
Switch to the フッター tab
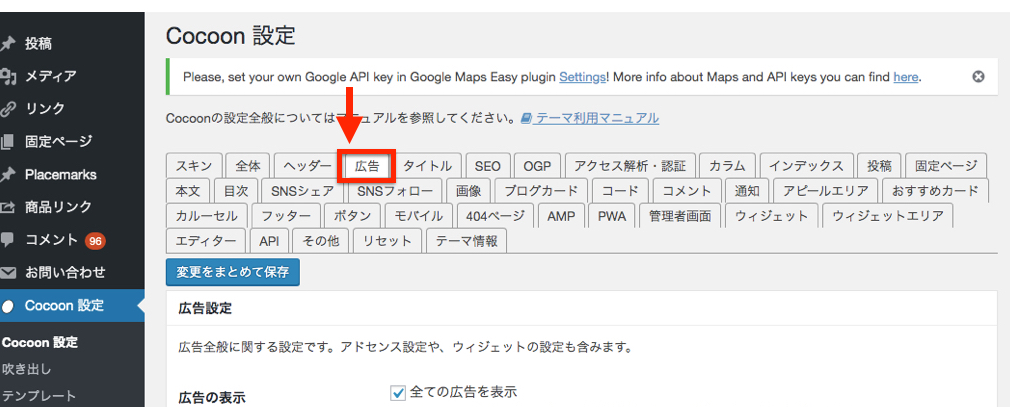pyautogui.click(x=286, y=216)
